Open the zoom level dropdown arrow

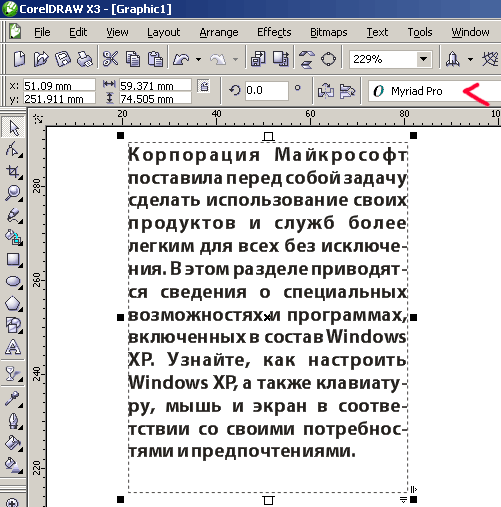[x=424, y=59]
